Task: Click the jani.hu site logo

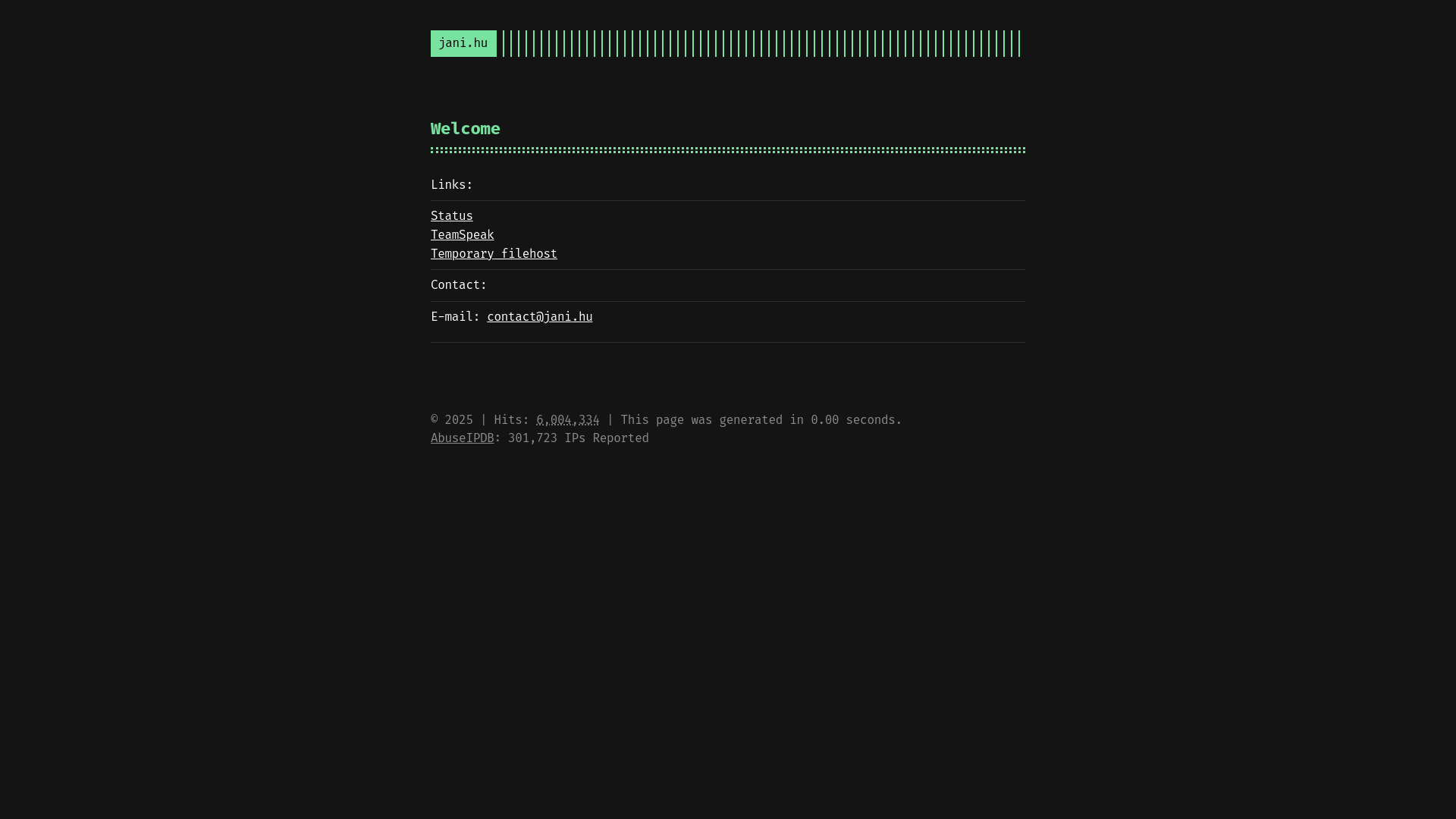Action: pos(463,43)
